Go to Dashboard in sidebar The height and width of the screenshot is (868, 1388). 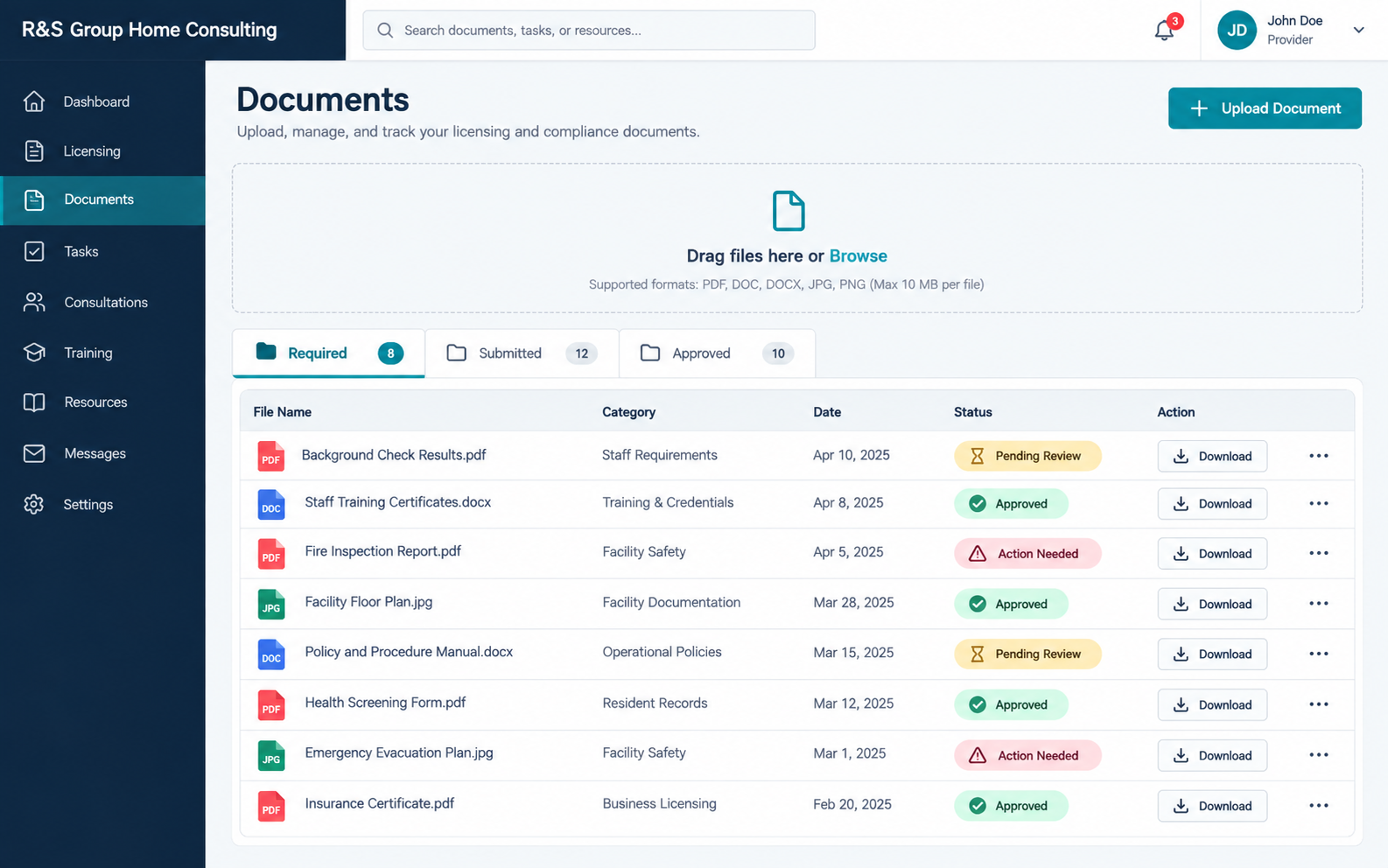[103, 101]
